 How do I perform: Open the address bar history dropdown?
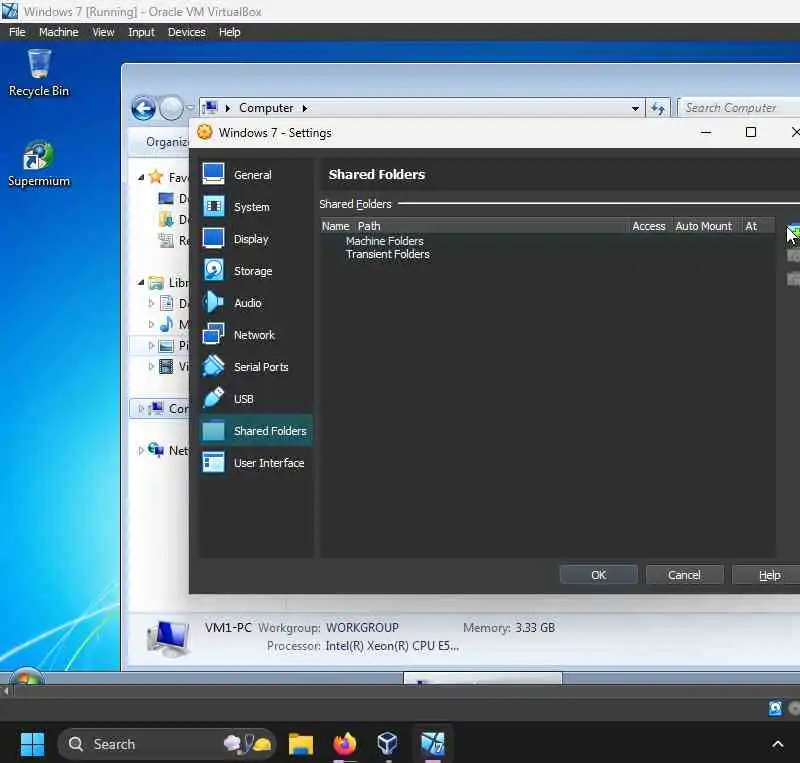coord(635,108)
